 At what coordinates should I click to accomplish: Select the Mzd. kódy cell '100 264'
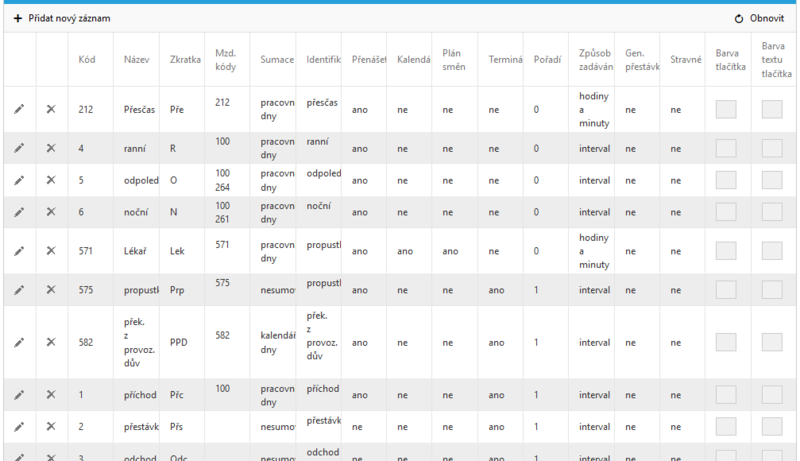[222, 180]
